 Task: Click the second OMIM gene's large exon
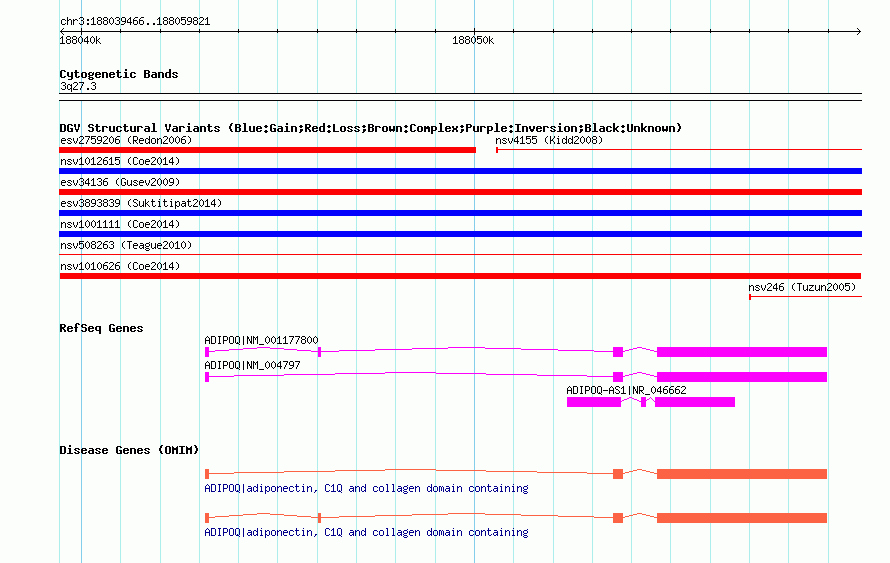tap(742, 518)
